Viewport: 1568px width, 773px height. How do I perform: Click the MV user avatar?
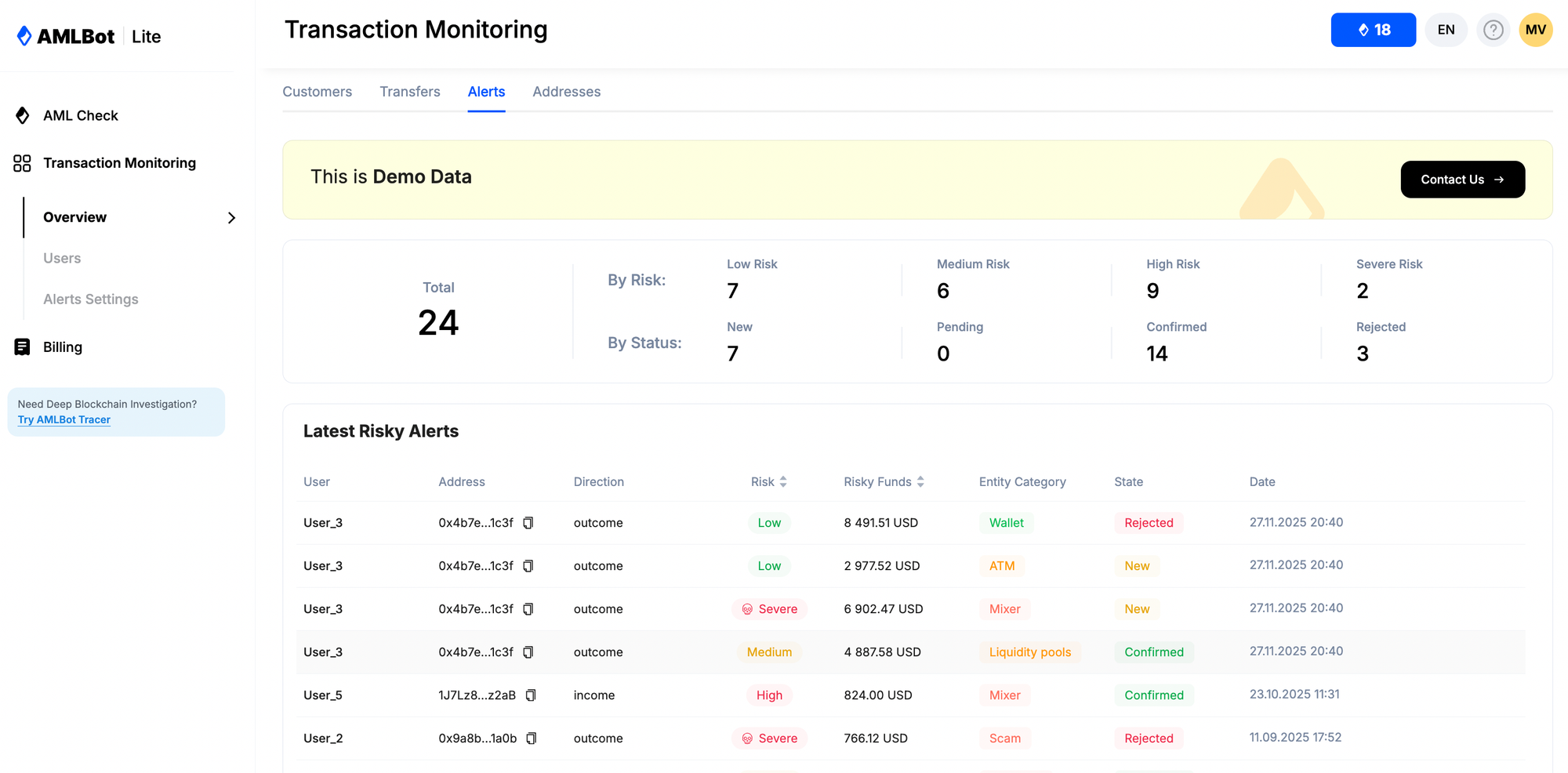point(1535,30)
